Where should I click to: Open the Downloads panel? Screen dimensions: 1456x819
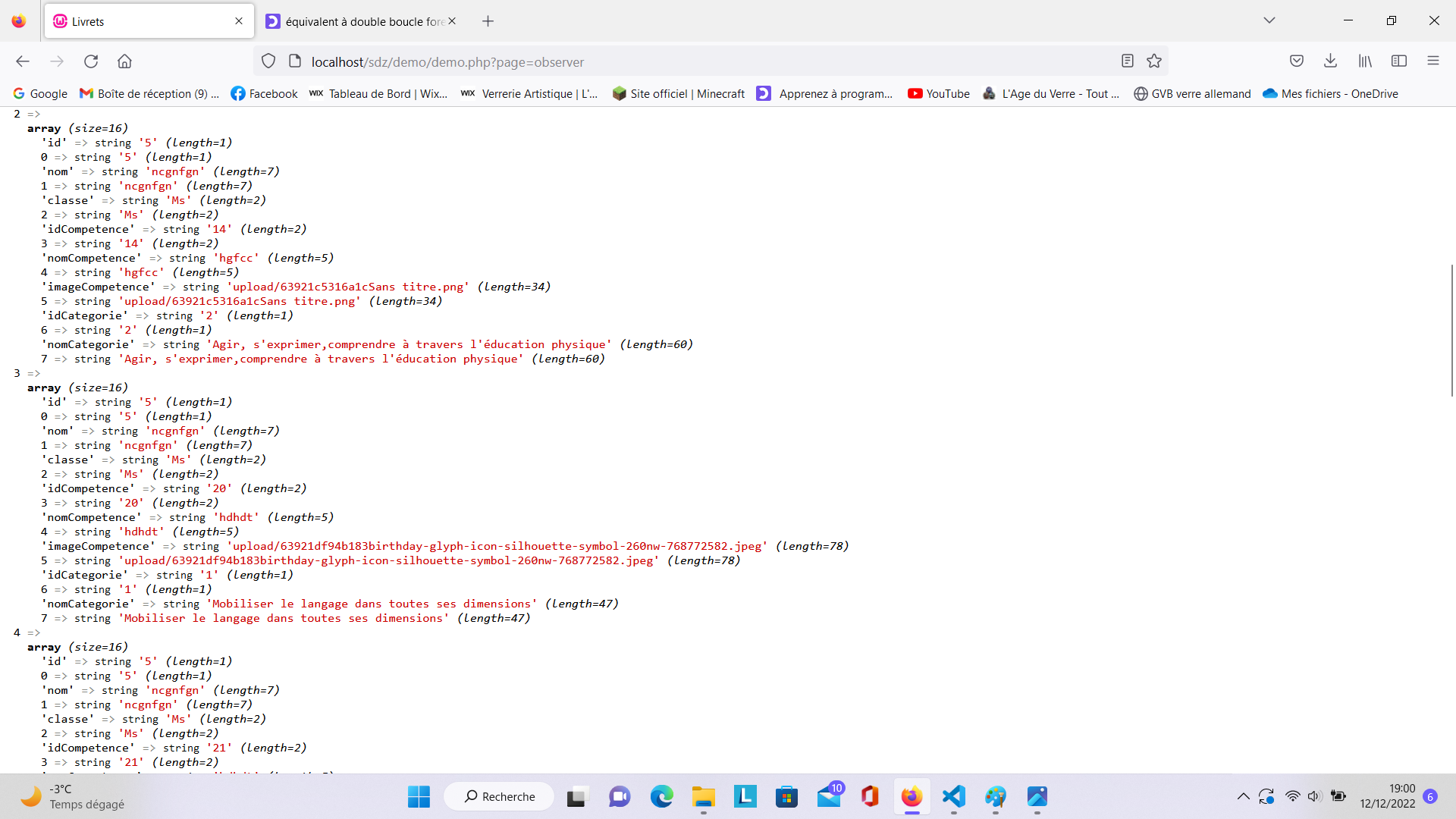coord(1330,61)
